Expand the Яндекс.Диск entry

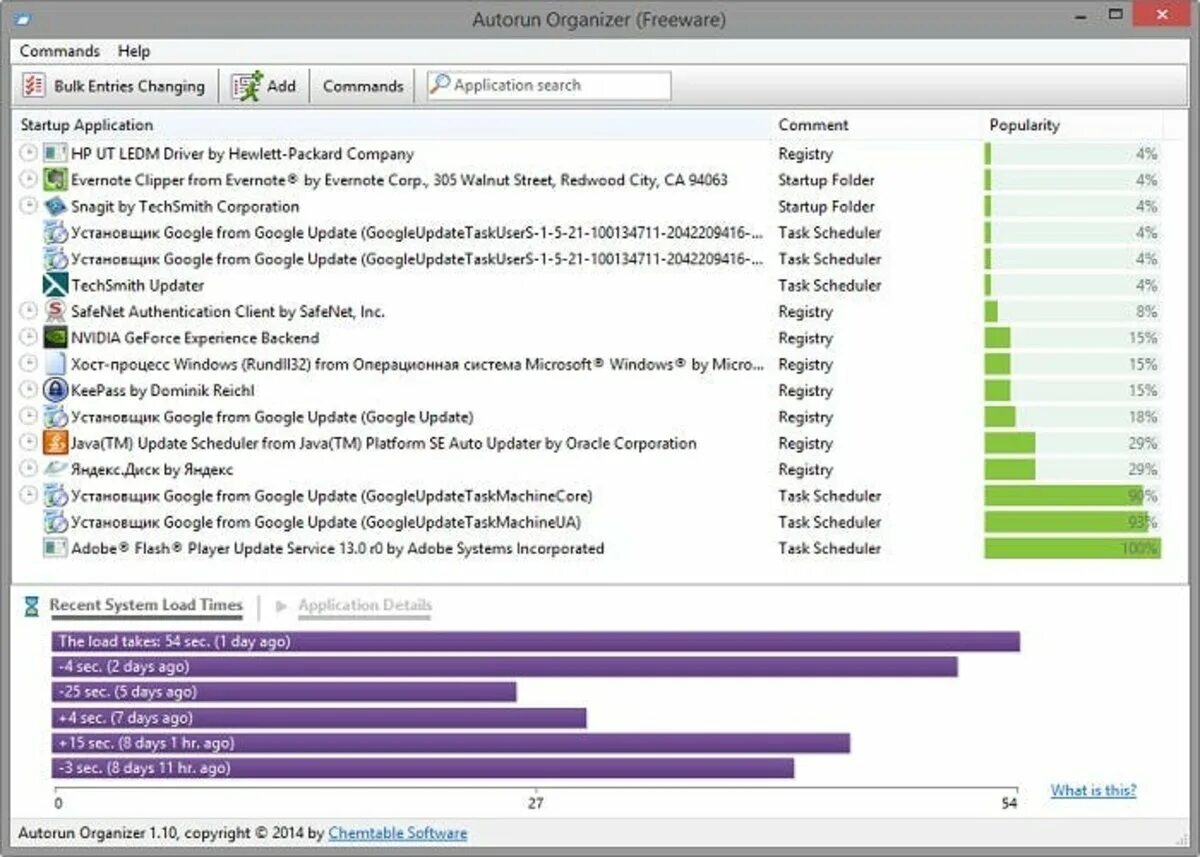tap(28, 468)
